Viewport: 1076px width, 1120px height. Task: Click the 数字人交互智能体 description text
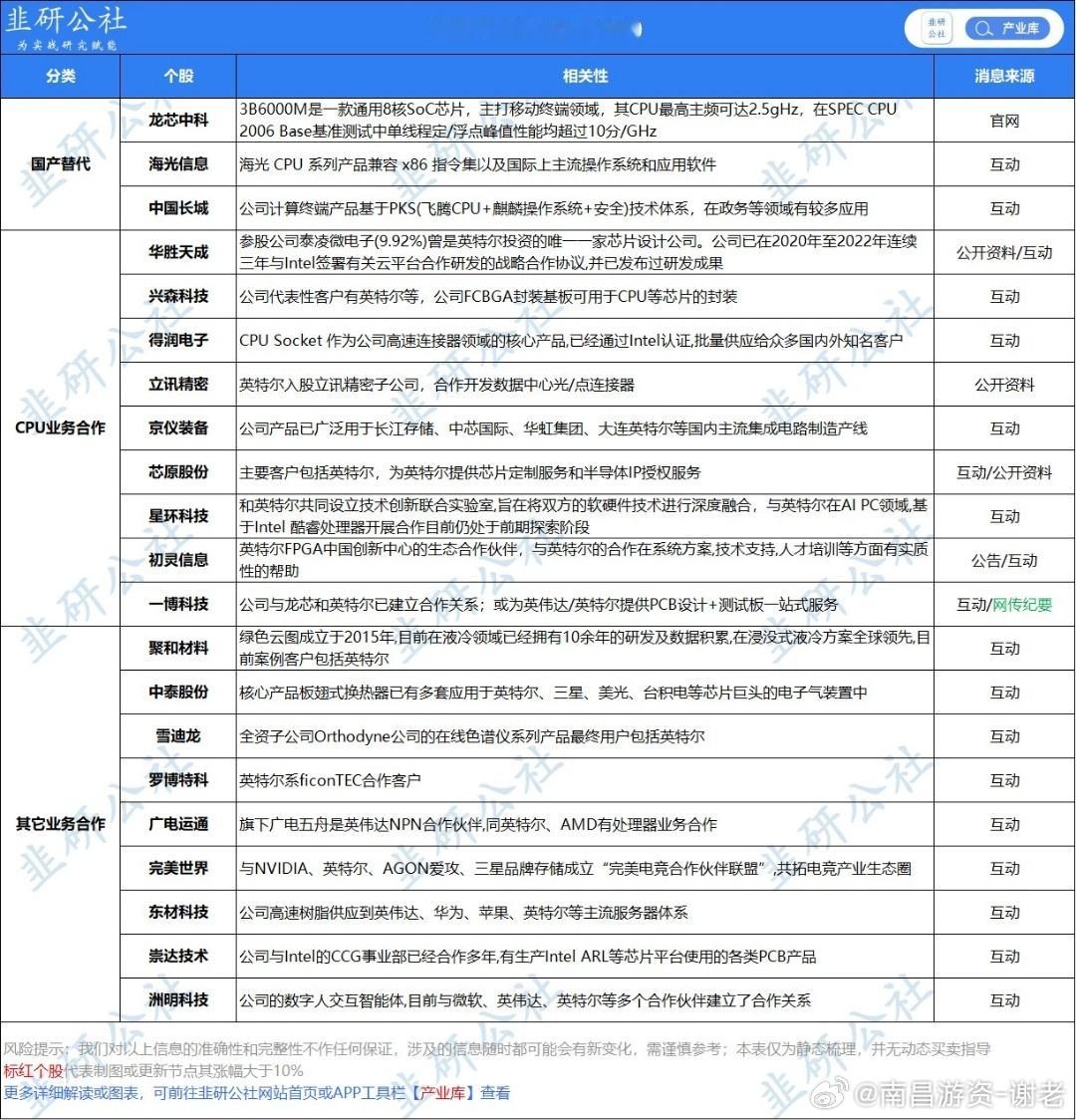pyautogui.click(x=525, y=1000)
